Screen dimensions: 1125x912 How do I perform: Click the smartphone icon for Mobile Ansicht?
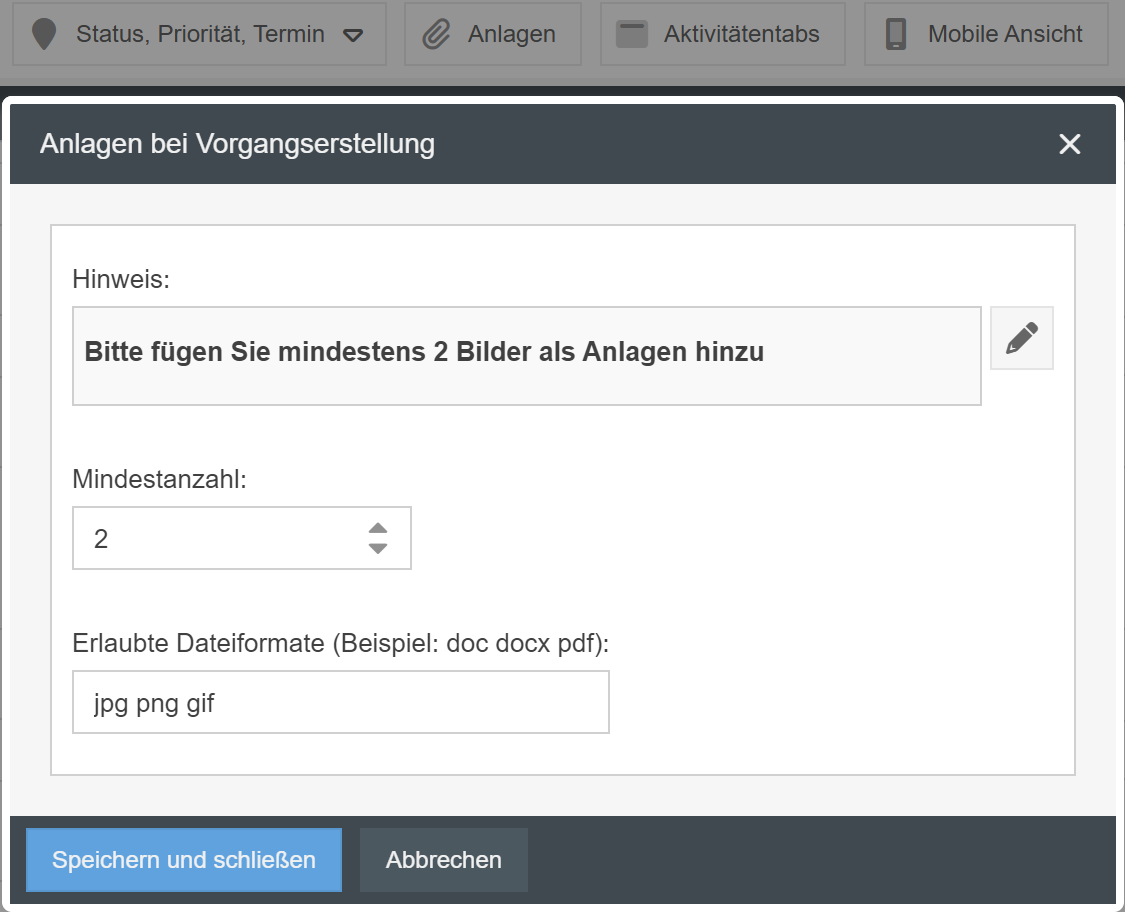pyautogui.click(x=896, y=34)
